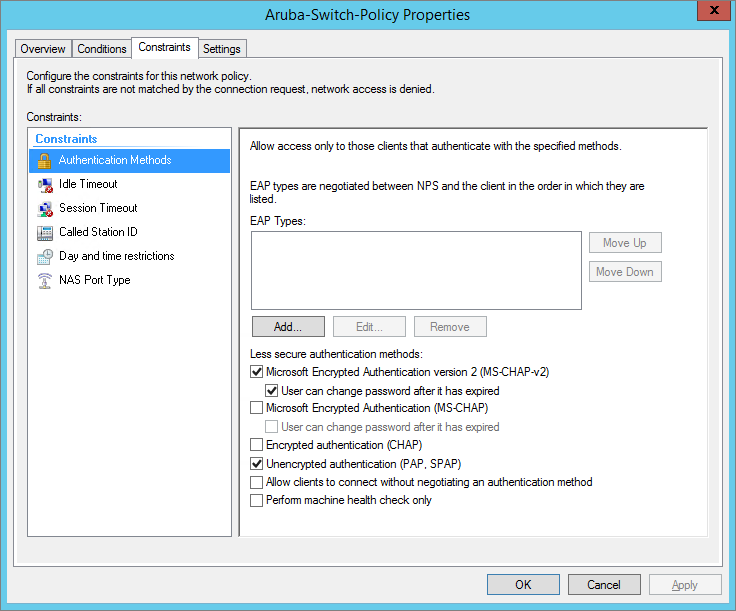Select Authentication Methods text in constraints list
The width and height of the screenshot is (736, 611).
pyautogui.click(x=115, y=160)
